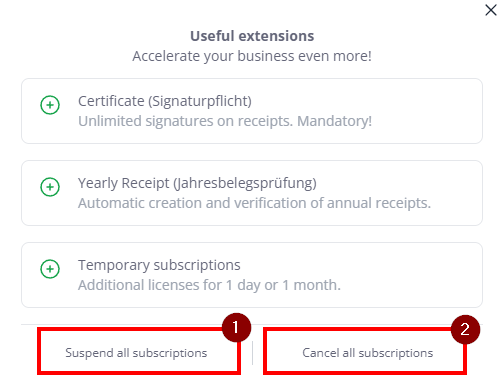The image size is (502, 381).
Task: Suspend all subscriptions
Action: coord(139,352)
